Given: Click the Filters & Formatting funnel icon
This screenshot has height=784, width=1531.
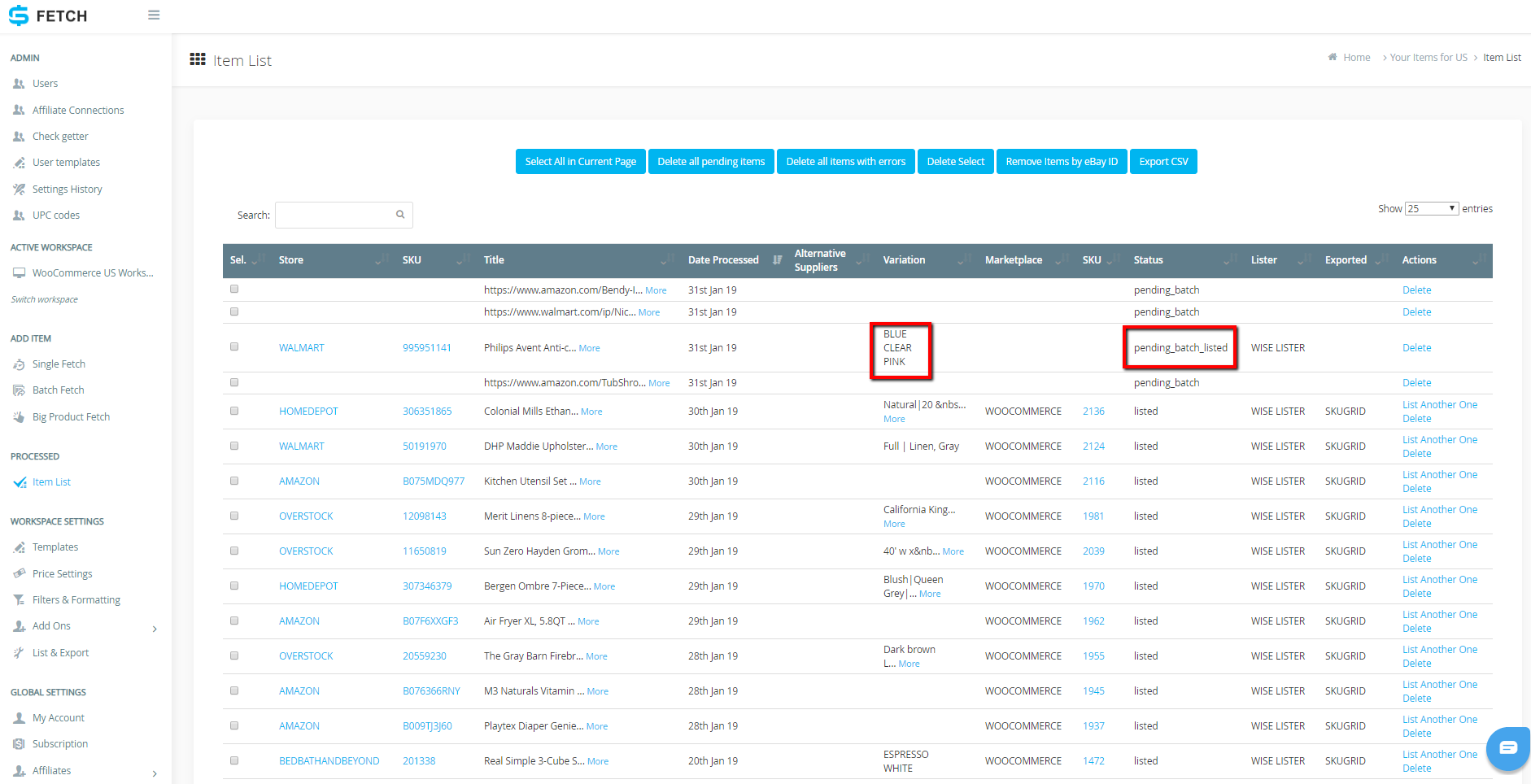Looking at the screenshot, I should [x=19, y=600].
